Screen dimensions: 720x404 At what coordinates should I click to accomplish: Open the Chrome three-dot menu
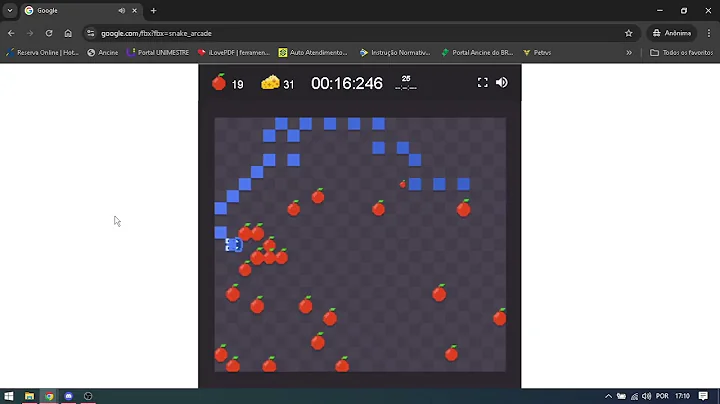[709, 33]
